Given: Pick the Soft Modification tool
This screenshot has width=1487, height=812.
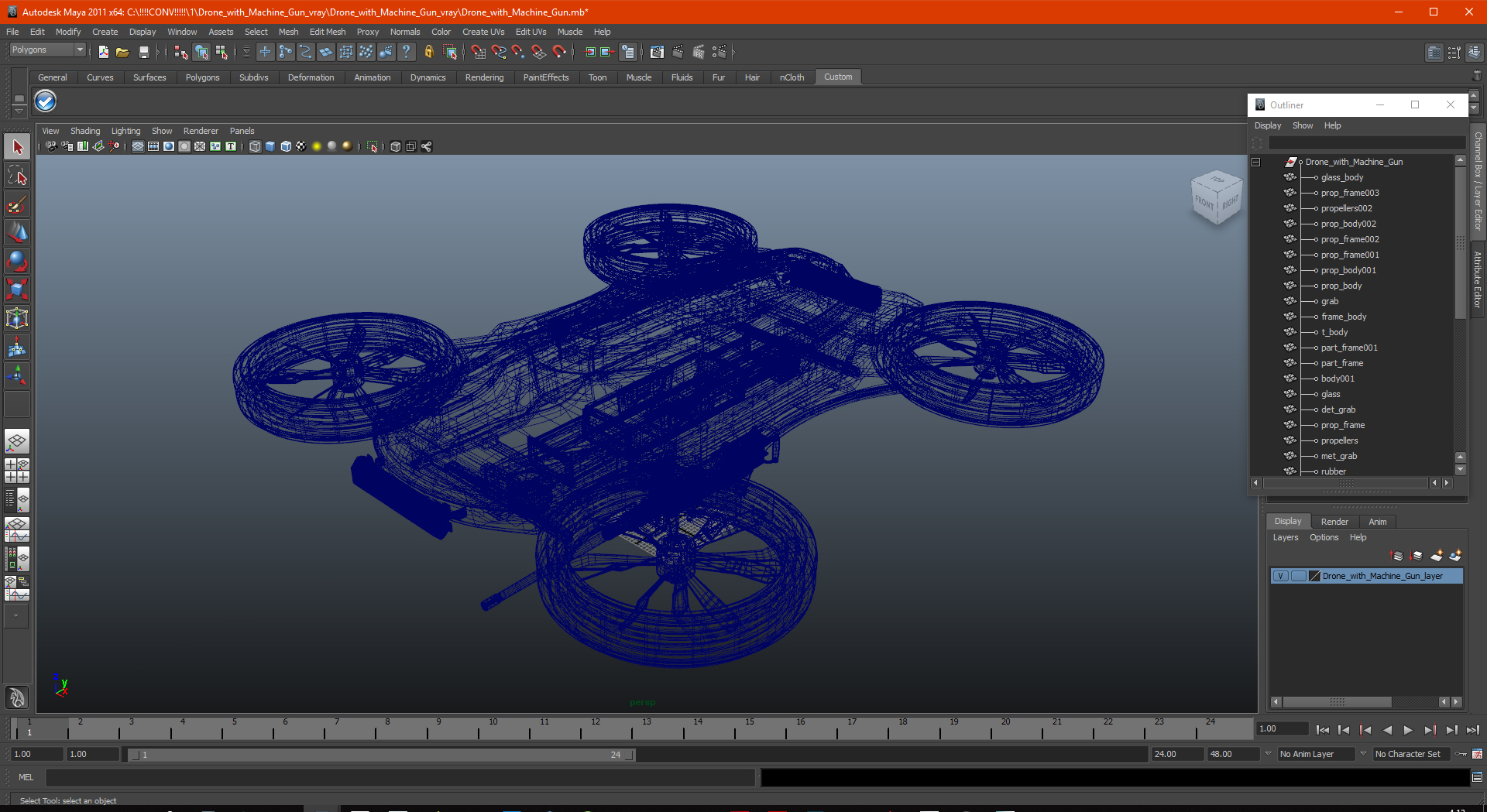Looking at the screenshot, I should pos(17,348).
